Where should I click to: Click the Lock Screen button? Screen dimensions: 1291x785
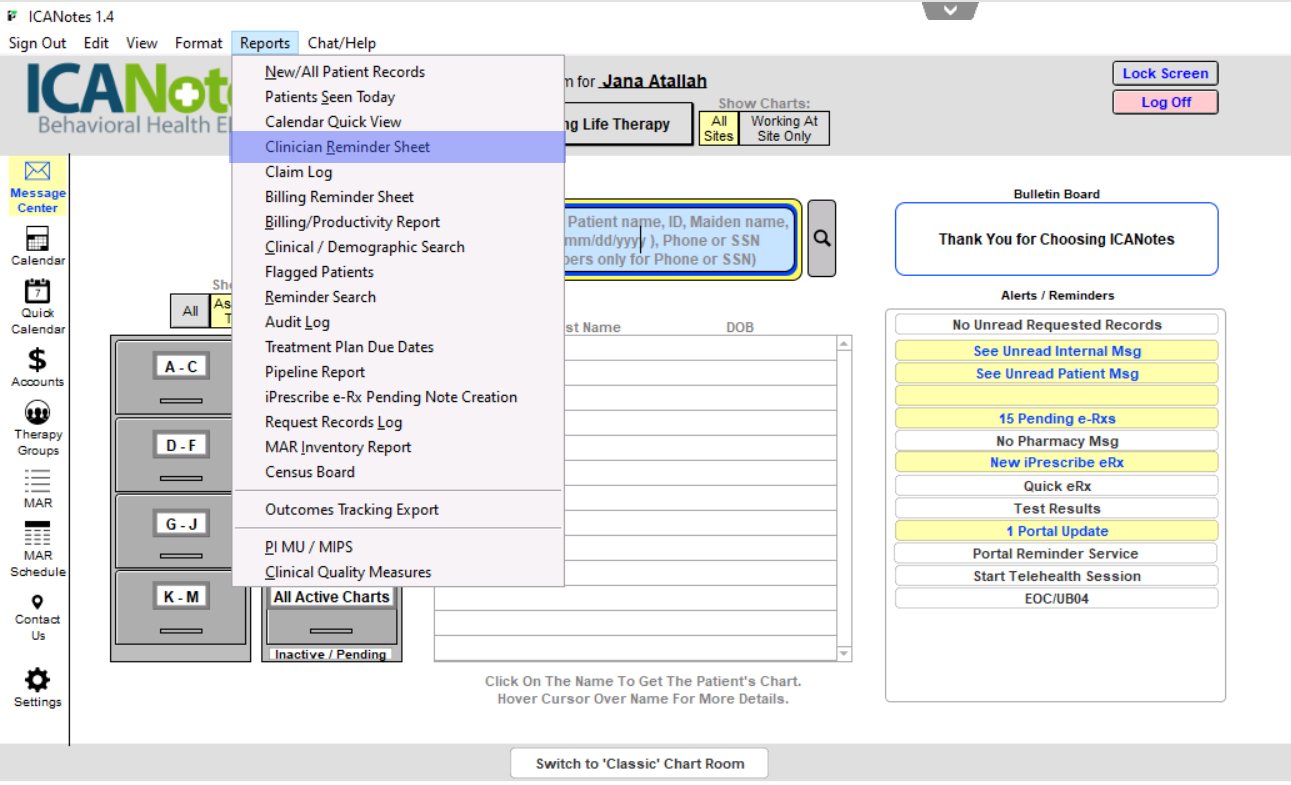1165,73
